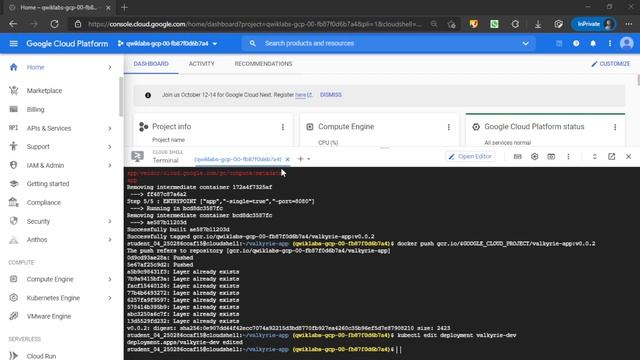This screenshot has height=360, width=640.
Task: Add page to favorites star icon
Action: point(451,24)
